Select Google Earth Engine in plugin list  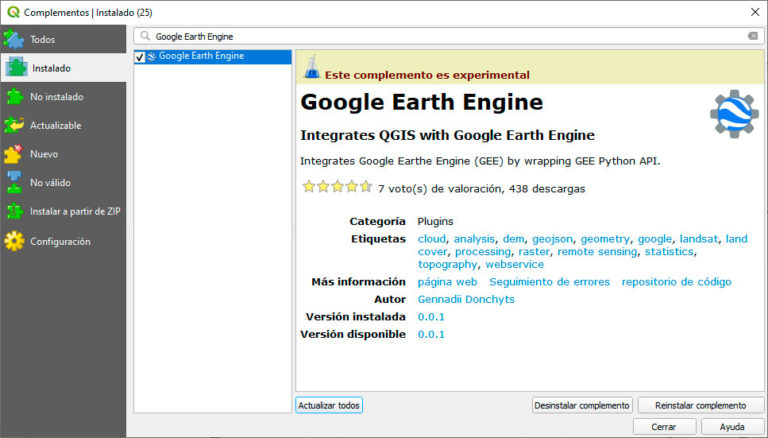click(x=213, y=56)
